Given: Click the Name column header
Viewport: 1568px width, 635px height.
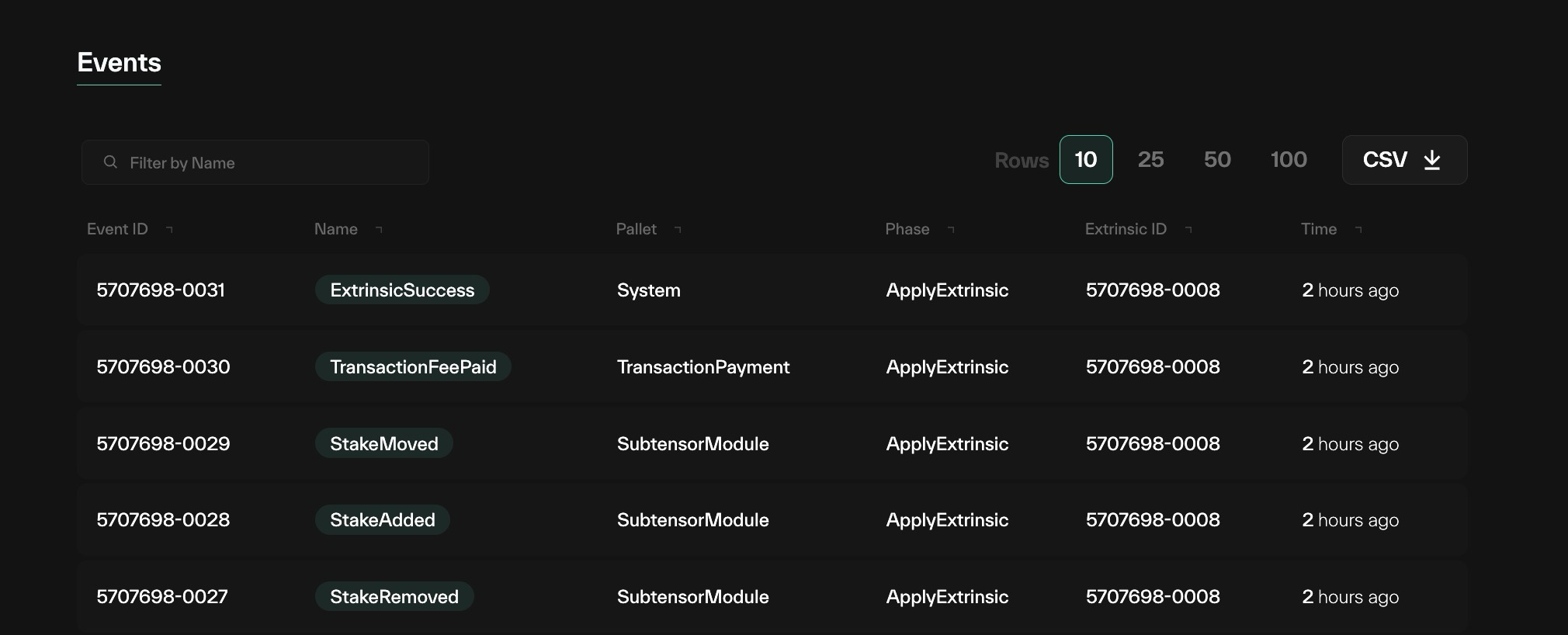Looking at the screenshot, I should [336, 229].
